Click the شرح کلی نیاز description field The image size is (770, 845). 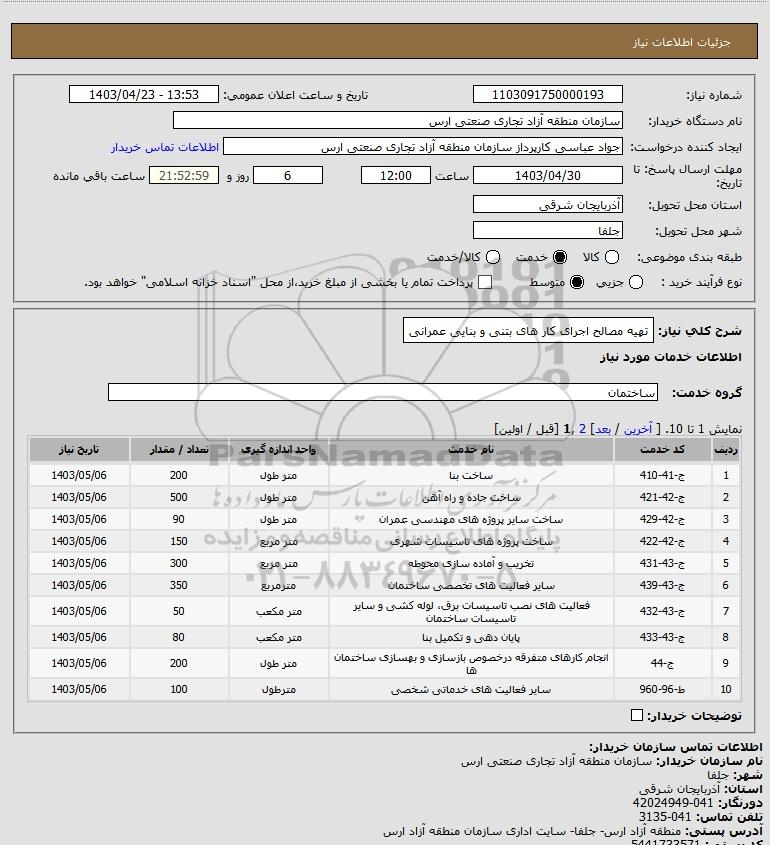click(x=528, y=330)
